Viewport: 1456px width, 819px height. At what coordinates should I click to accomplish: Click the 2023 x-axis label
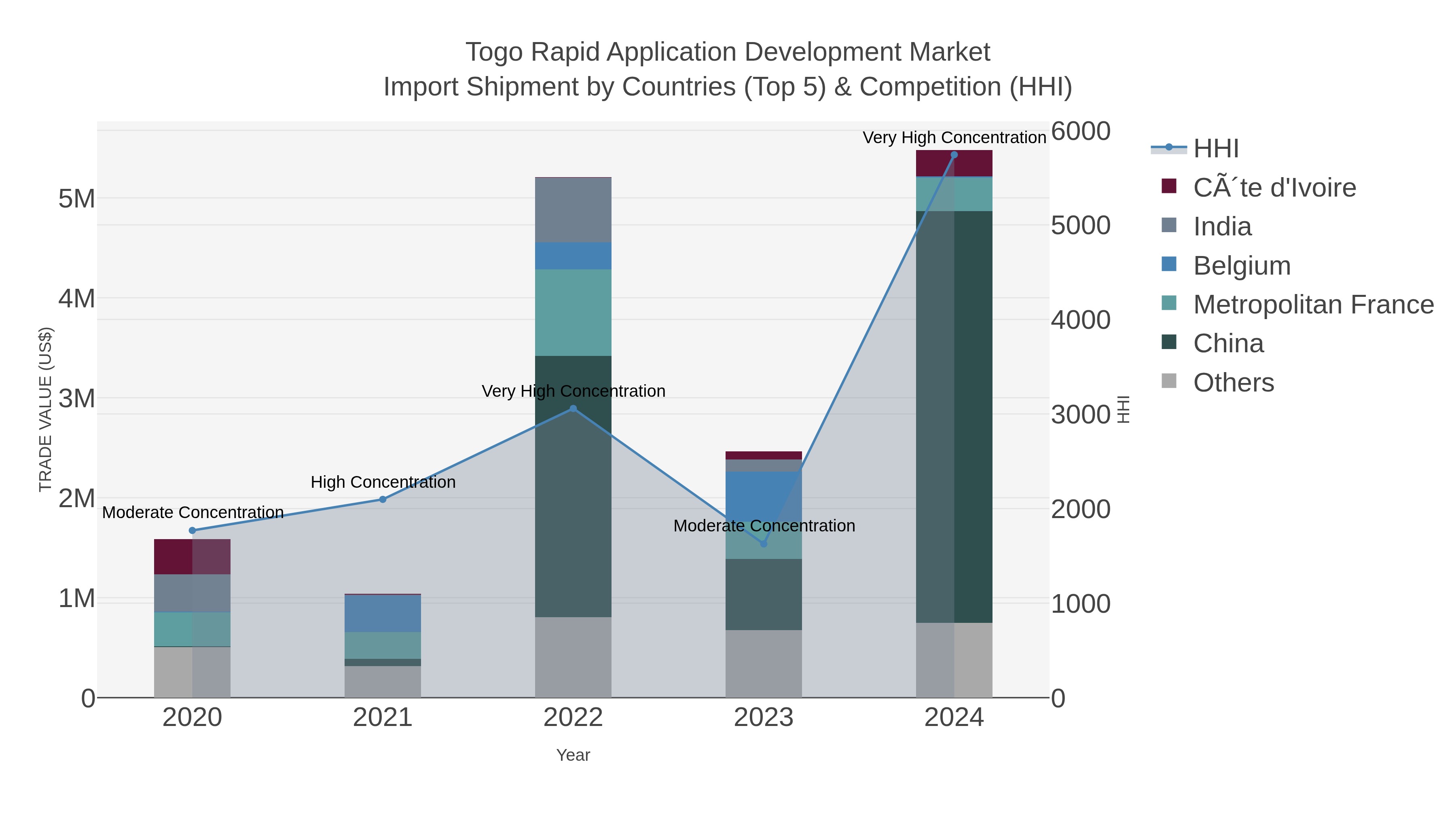(x=764, y=718)
